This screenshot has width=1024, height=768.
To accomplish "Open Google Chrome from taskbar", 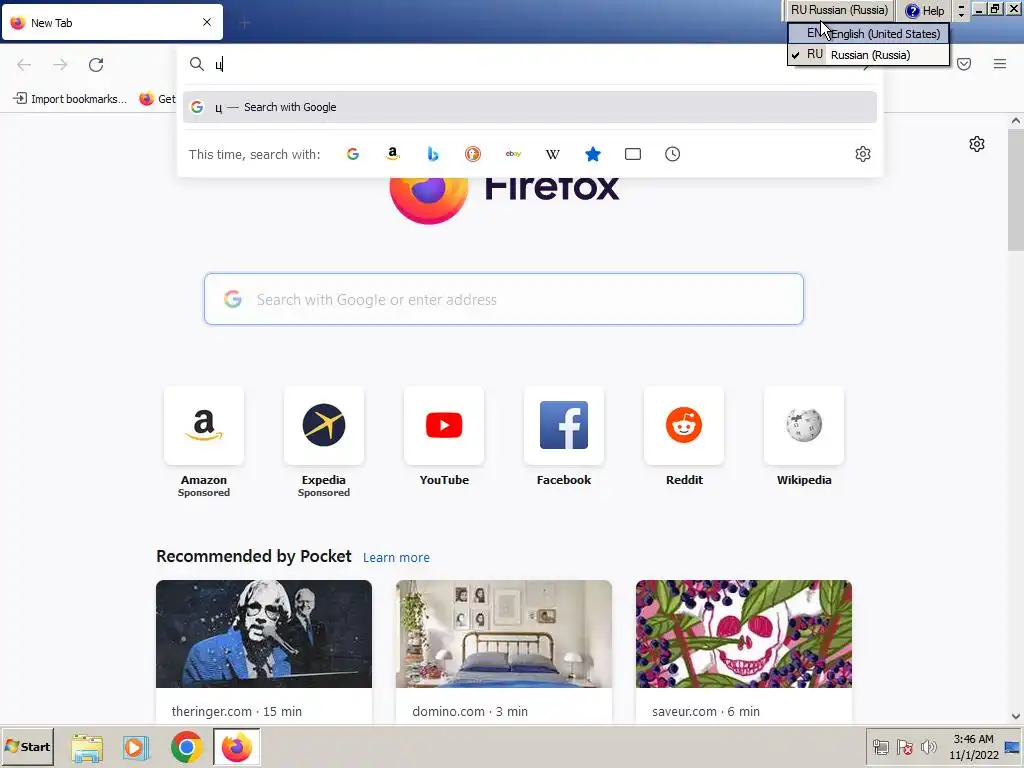I will pyautogui.click(x=186, y=747).
